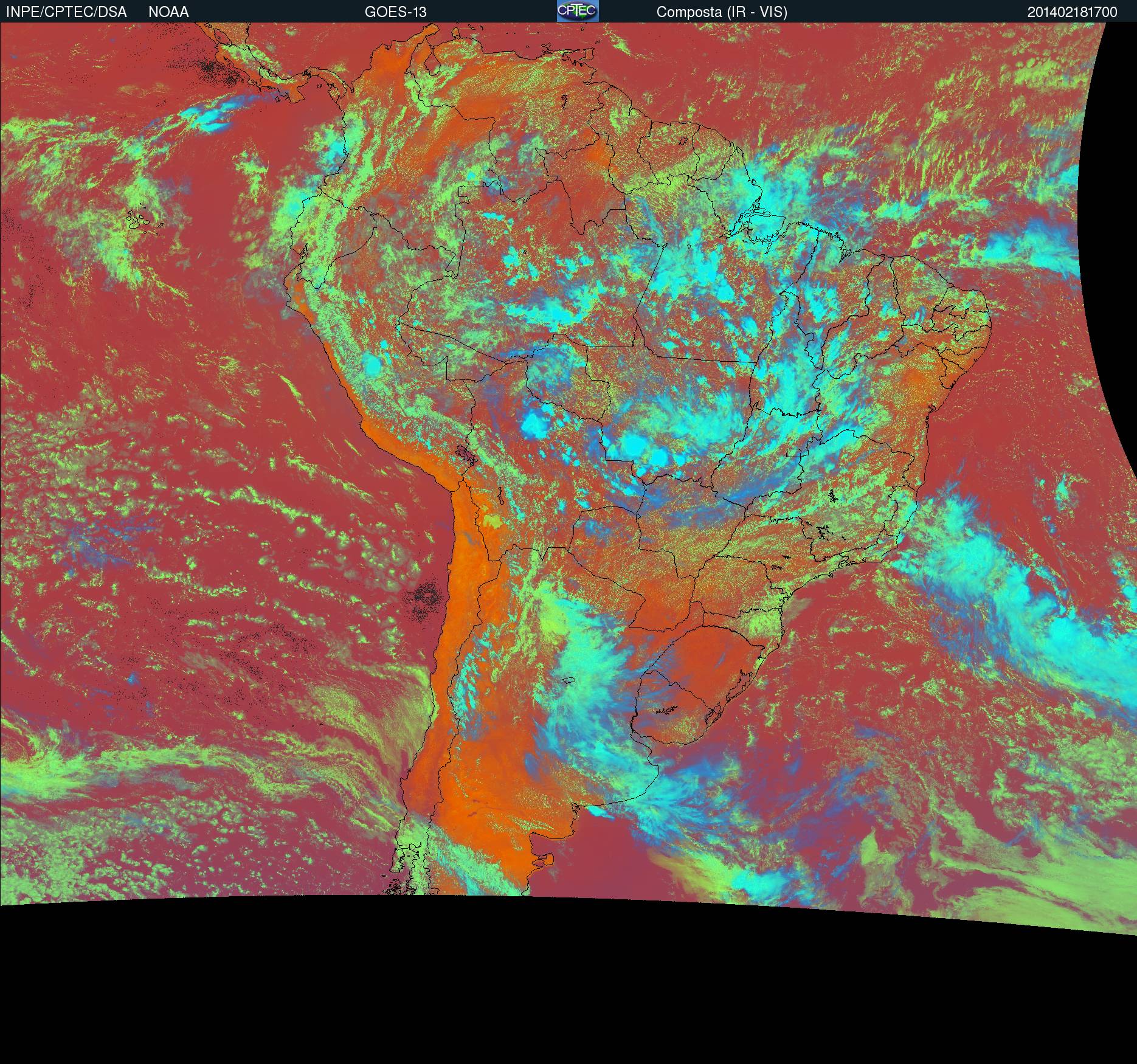
Task: Click the Composta (IR - VIS) title
Action: click(x=722, y=12)
